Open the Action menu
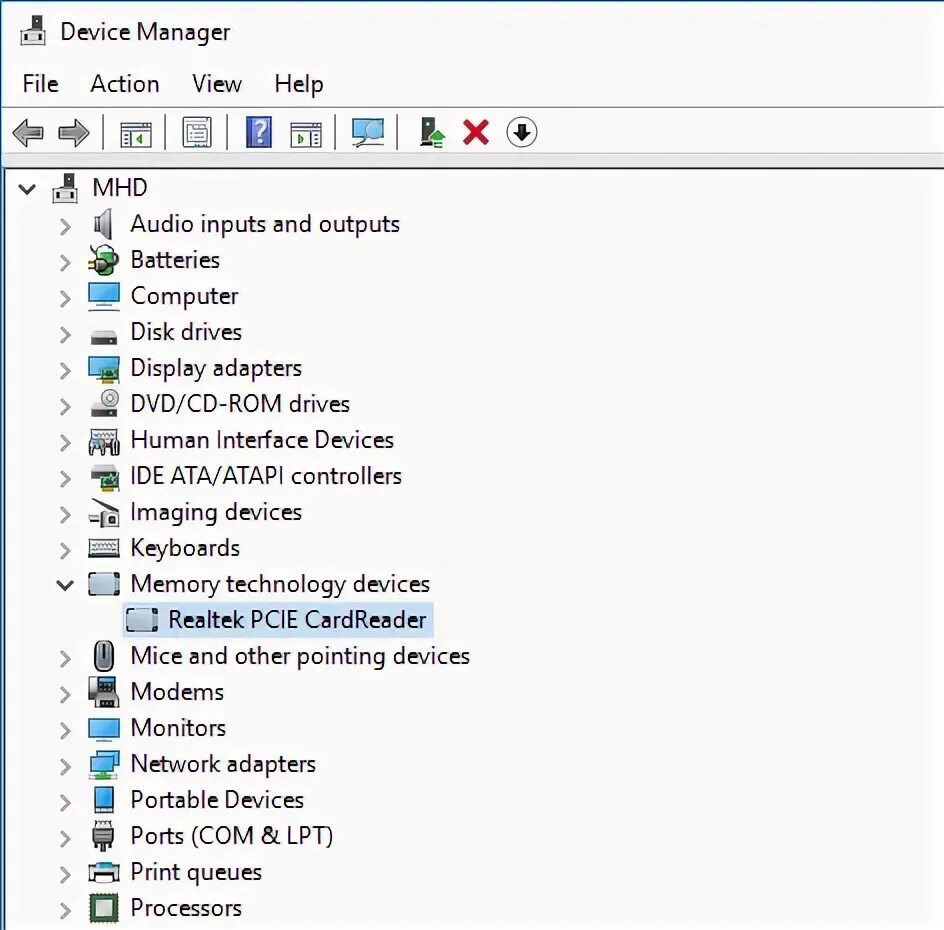This screenshot has width=944, height=930. click(x=125, y=84)
